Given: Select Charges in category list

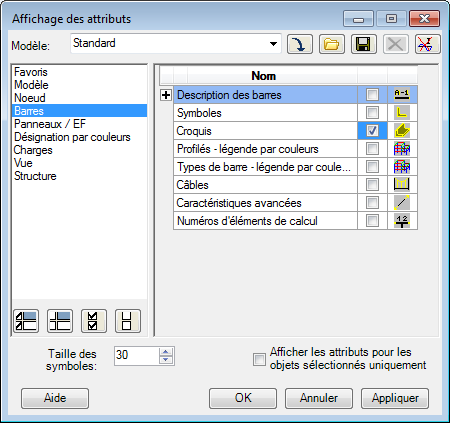Looking at the screenshot, I should point(33,150).
